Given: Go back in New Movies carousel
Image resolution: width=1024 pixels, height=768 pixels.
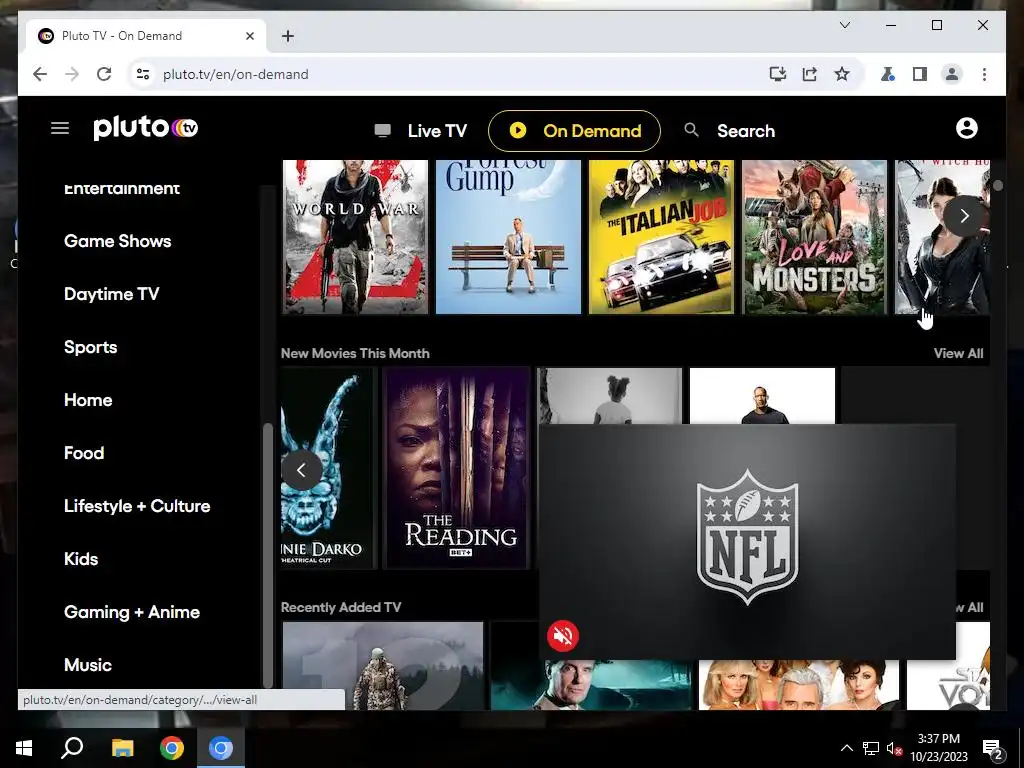Looking at the screenshot, I should 301,470.
